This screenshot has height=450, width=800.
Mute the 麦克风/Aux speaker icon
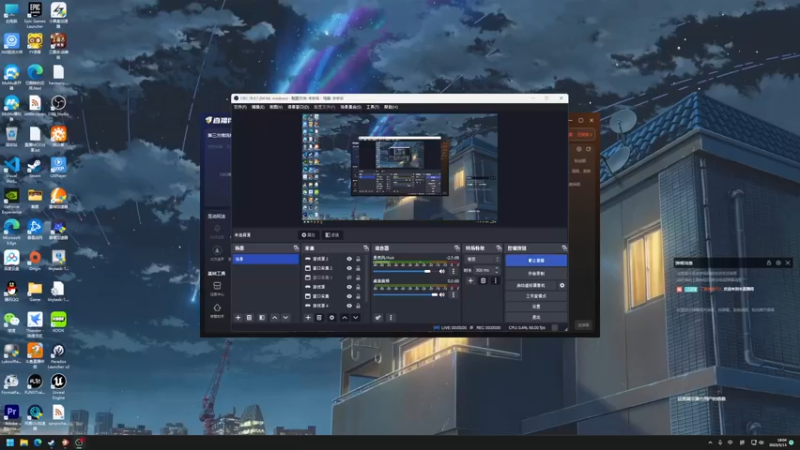coord(442,271)
